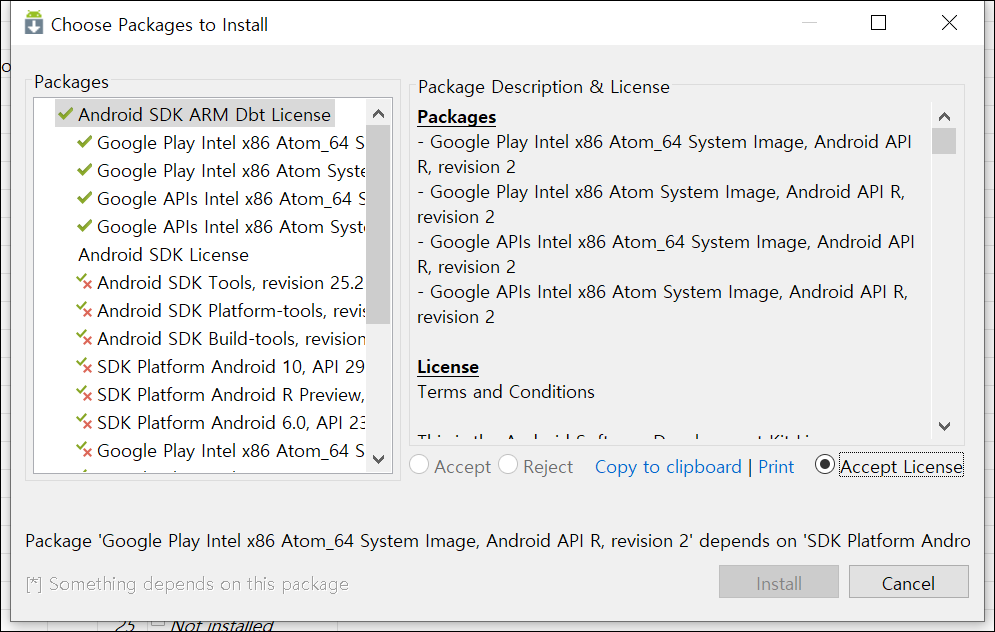Click status icon beside Android SDK Build-tools

tap(84, 339)
